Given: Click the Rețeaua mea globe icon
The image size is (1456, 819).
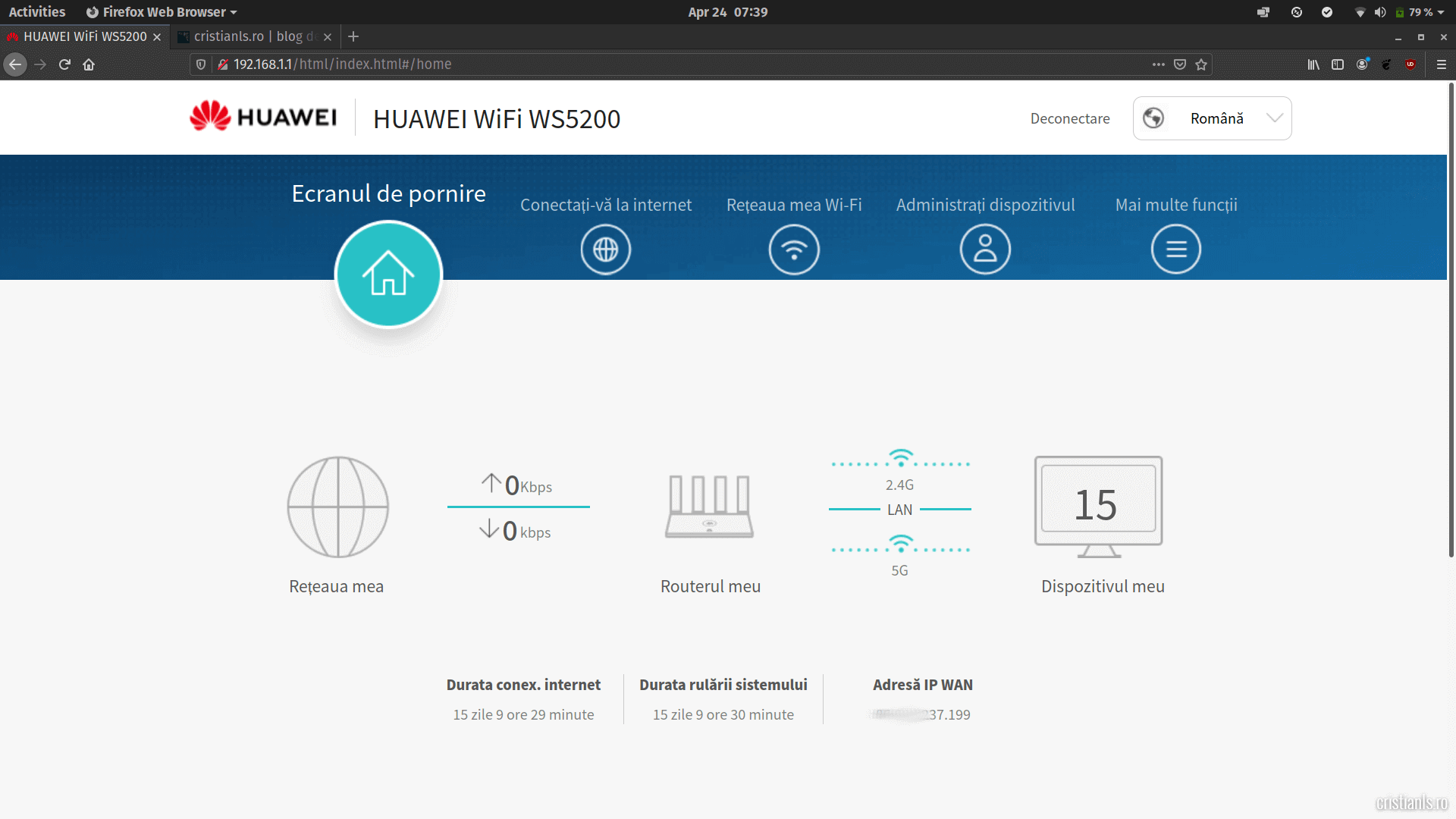Looking at the screenshot, I should (337, 507).
